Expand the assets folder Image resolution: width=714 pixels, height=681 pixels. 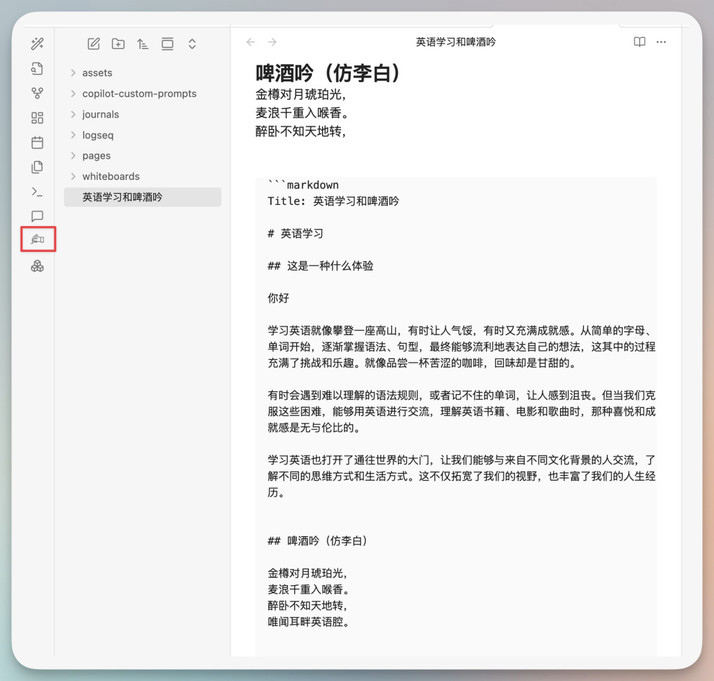click(x=97, y=73)
